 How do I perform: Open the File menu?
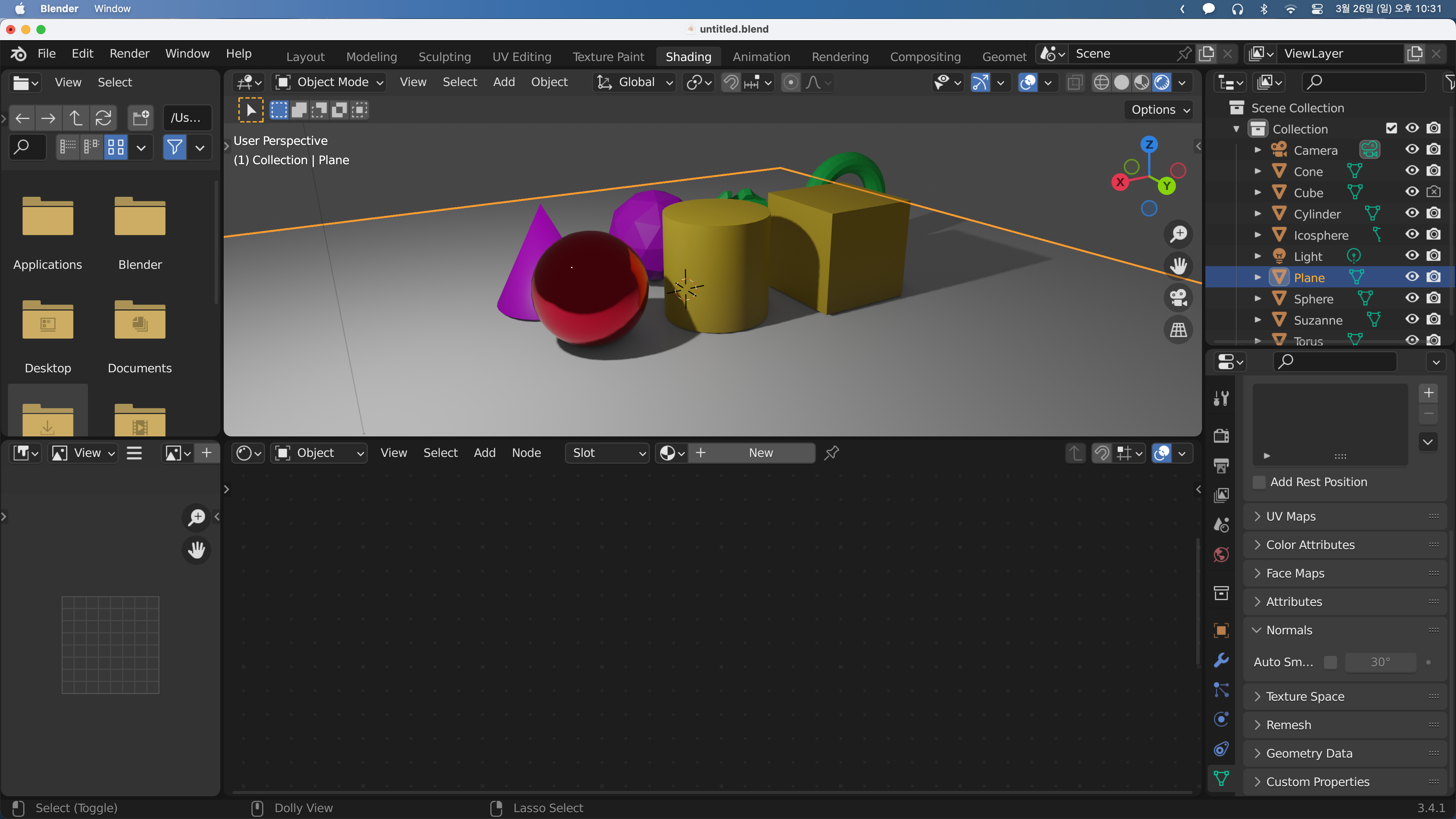click(x=46, y=53)
